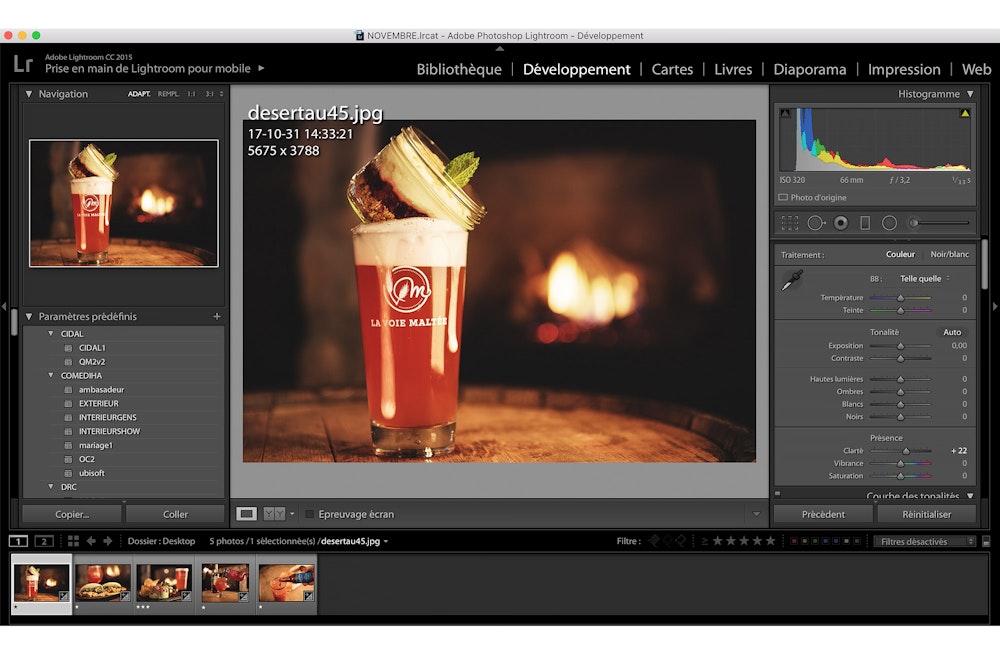Image resolution: width=1000 pixels, height=666 pixels.
Task: Open the Bibliothèque module
Action: 459,69
